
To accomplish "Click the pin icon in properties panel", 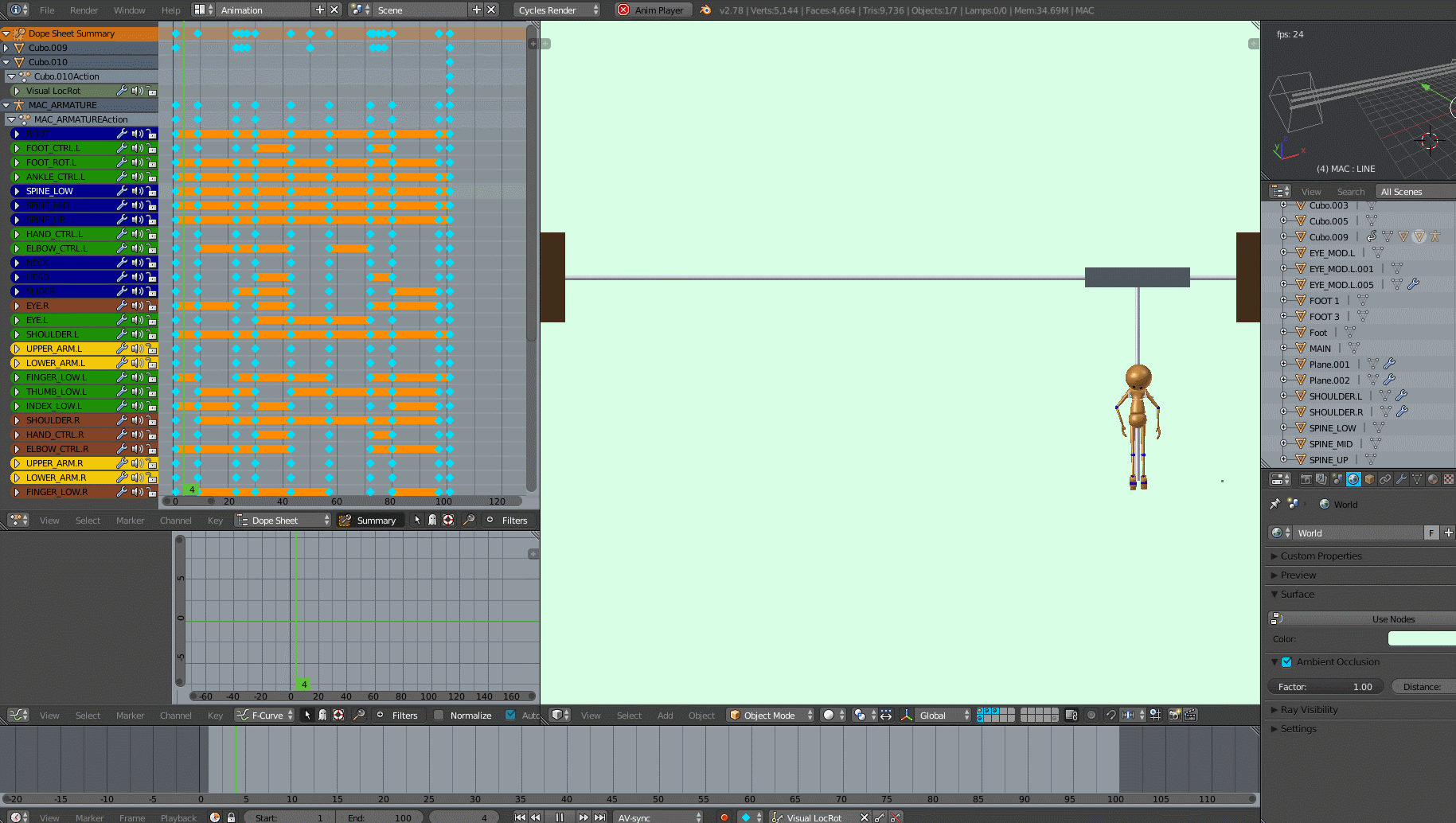I will pyautogui.click(x=1274, y=504).
